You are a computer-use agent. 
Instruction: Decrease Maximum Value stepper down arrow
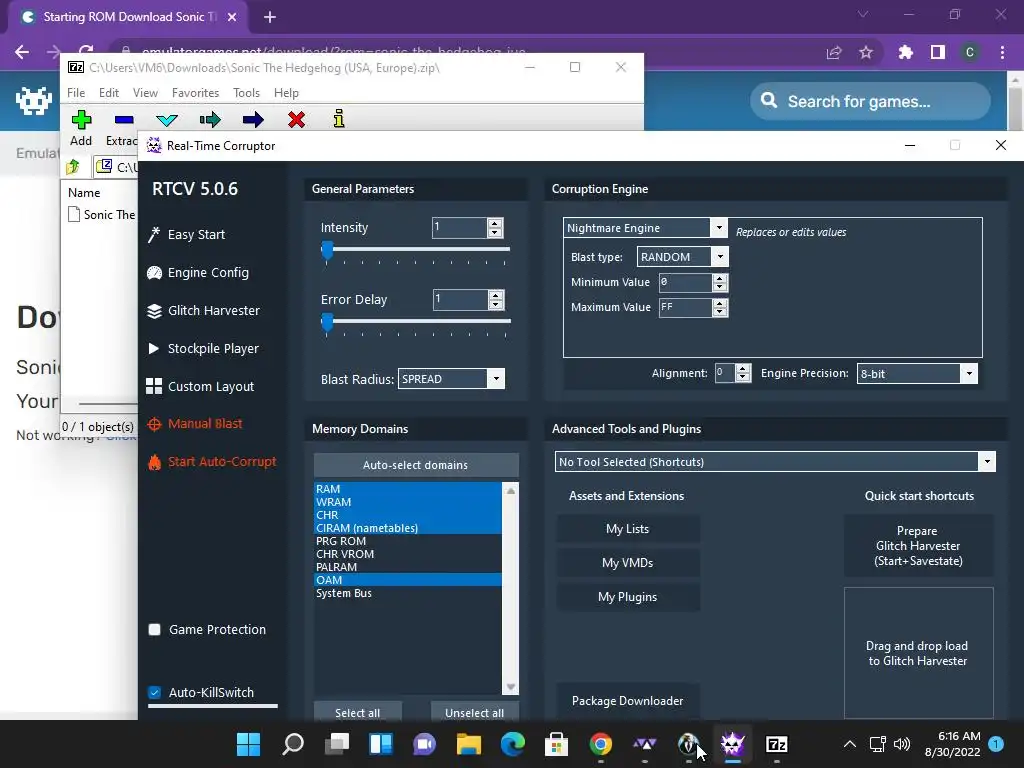(x=720, y=312)
